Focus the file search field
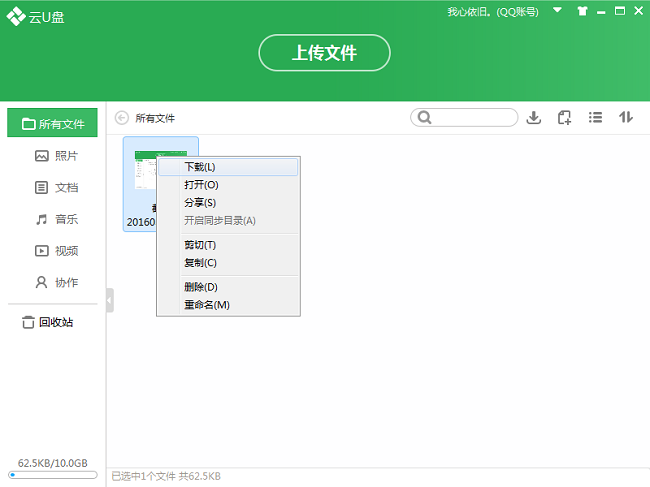Screen dimensions: 650x487 pyautogui.click(x=464, y=117)
